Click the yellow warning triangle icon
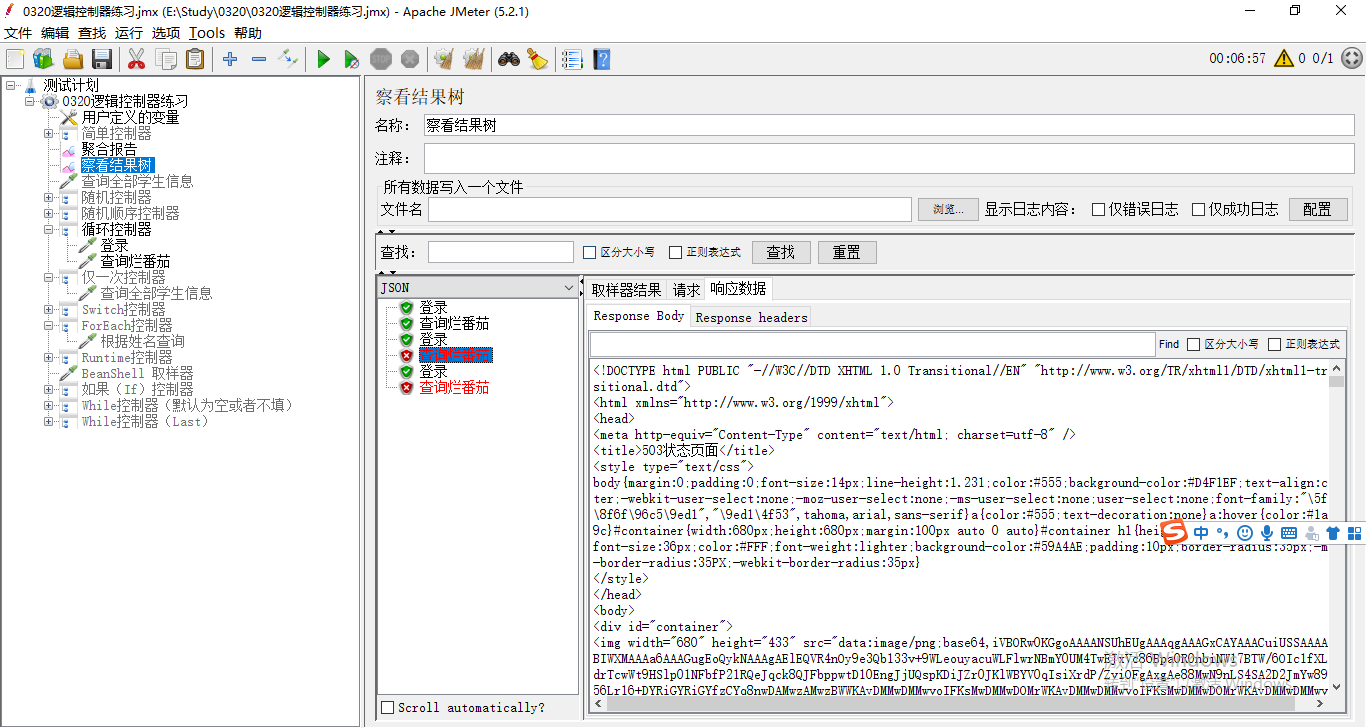This screenshot has width=1366, height=728. point(1284,58)
